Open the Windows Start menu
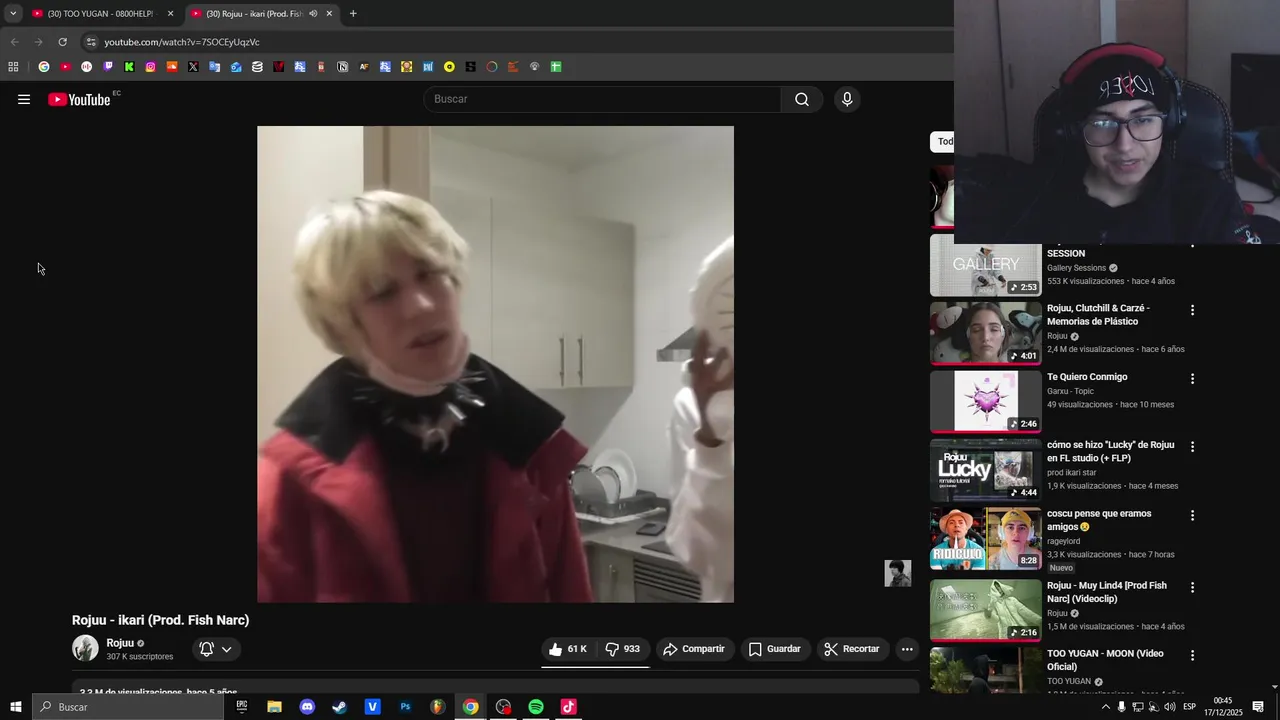The width and height of the screenshot is (1280, 720). 15,707
